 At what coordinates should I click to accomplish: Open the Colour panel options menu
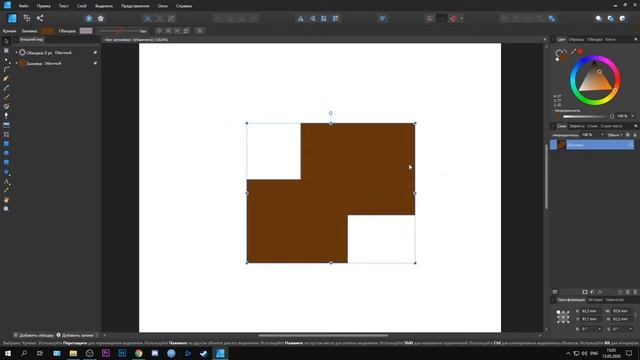point(636,39)
